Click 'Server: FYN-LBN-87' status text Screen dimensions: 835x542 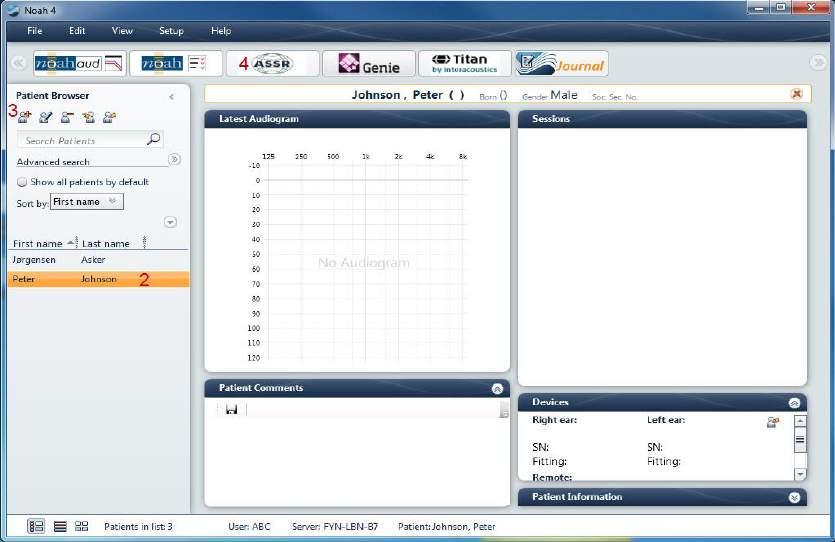pyautogui.click(x=334, y=527)
